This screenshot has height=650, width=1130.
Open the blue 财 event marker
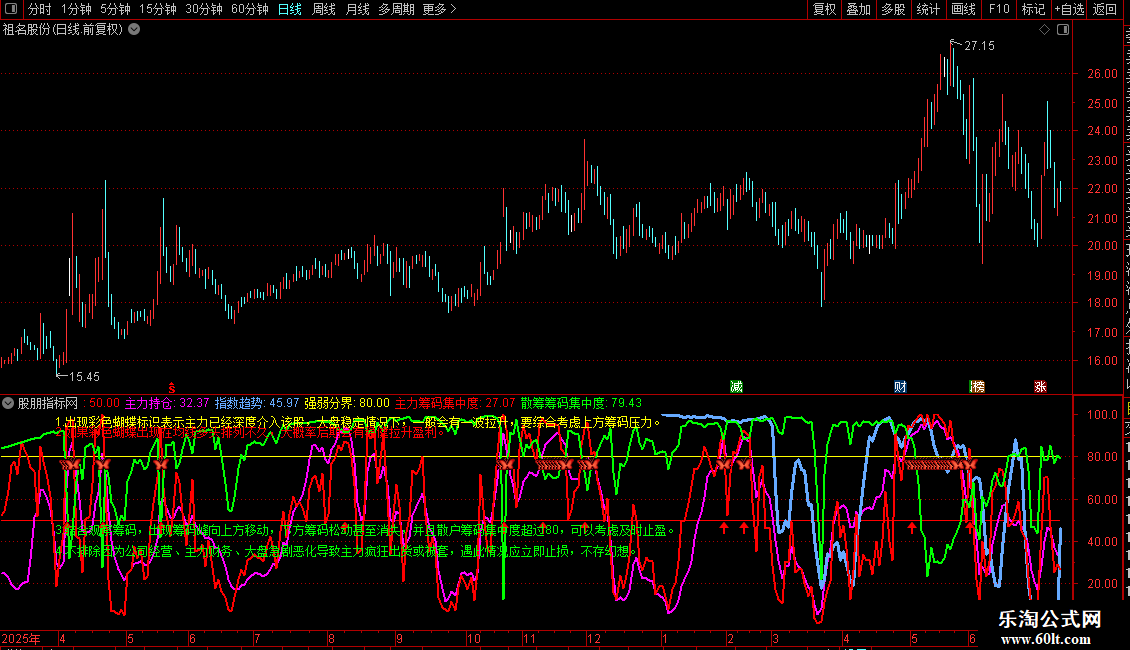pyautogui.click(x=900, y=387)
